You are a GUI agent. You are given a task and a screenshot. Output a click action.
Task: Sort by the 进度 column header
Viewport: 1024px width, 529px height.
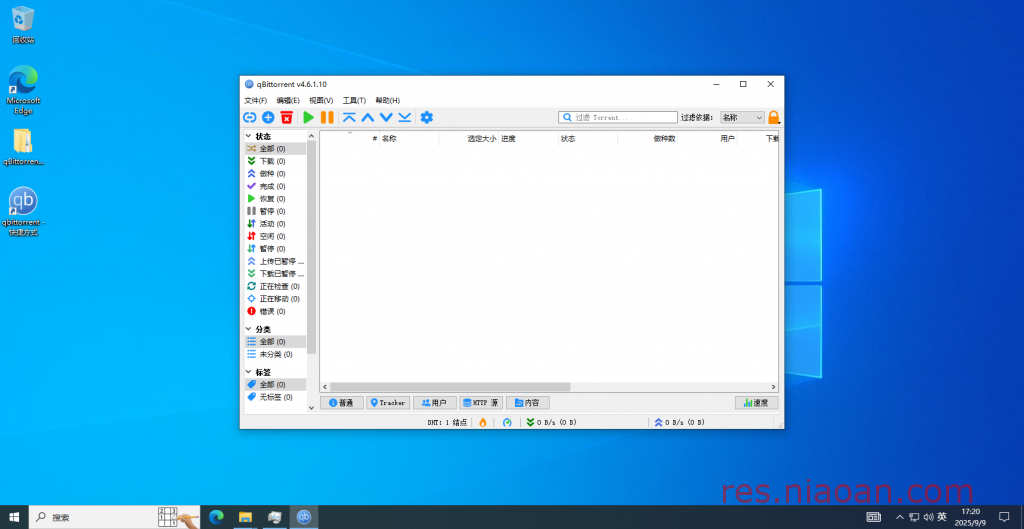(x=528, y=138)
